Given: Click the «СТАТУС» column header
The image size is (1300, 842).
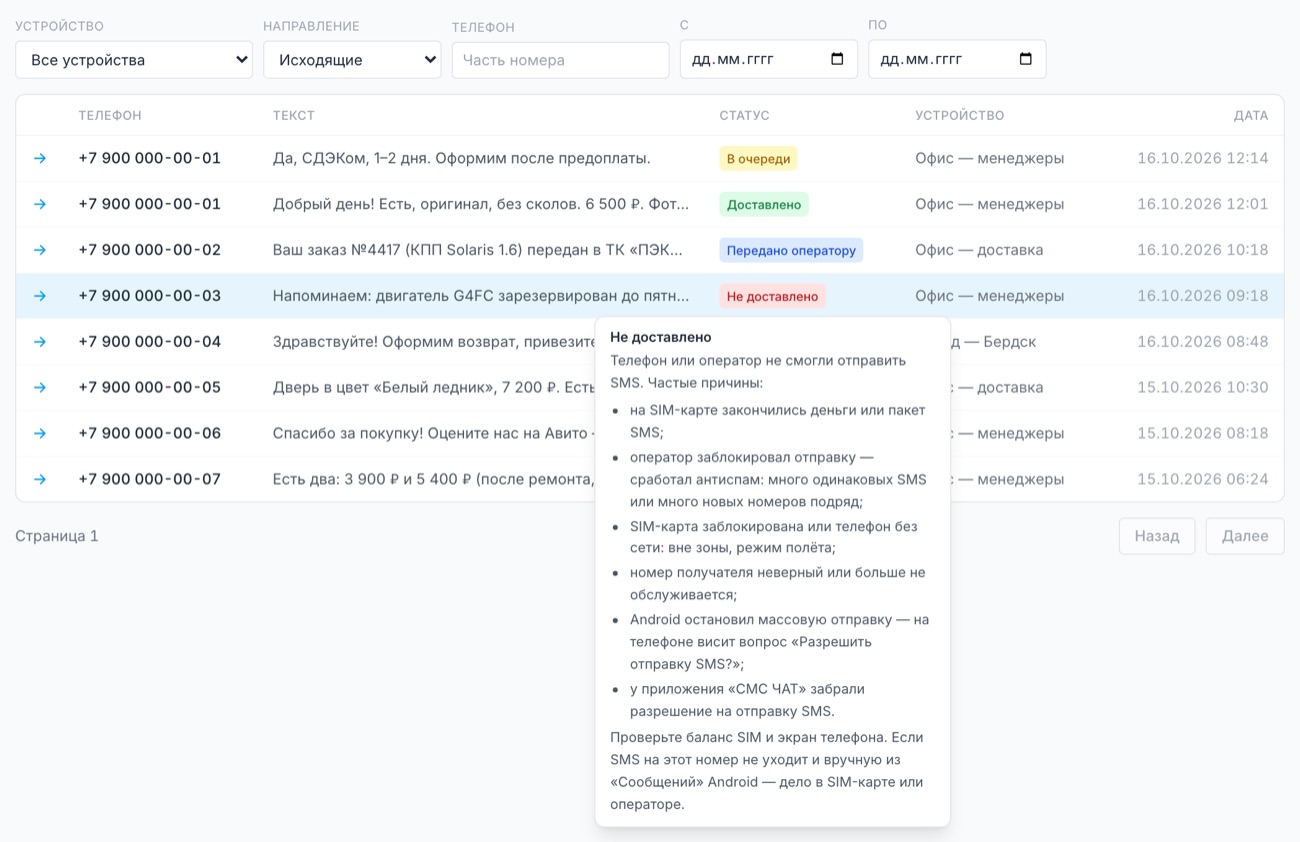Looking at the screenshot, I should point(745,116).
